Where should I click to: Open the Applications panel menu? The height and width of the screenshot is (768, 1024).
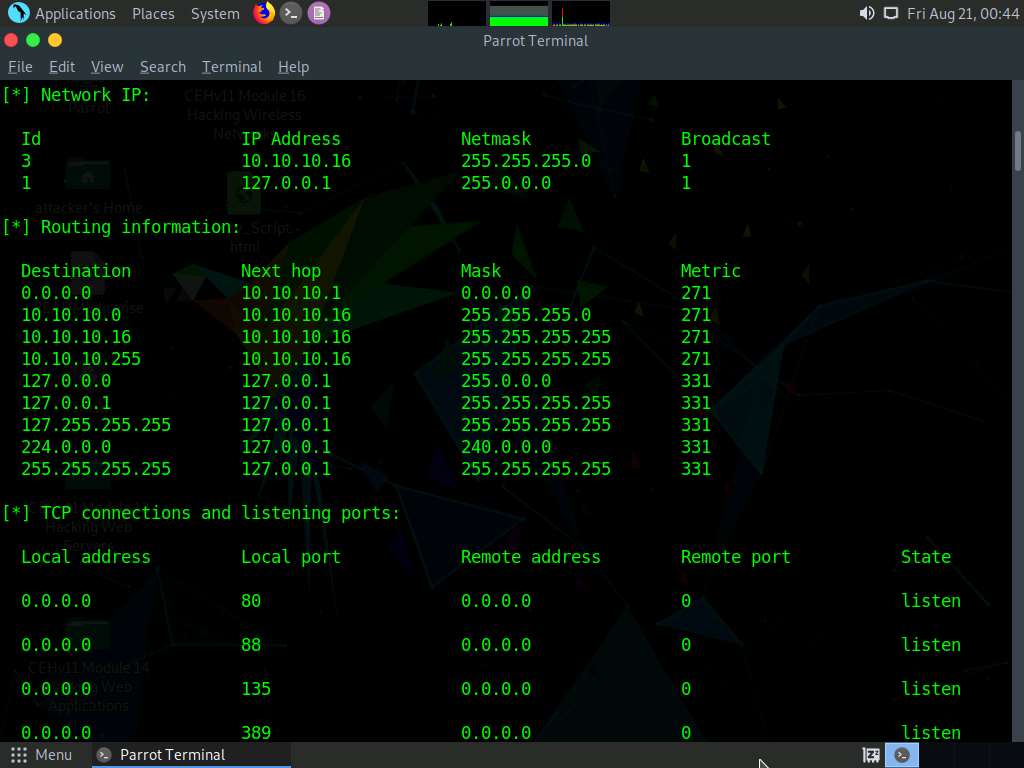pyautogui.click(x=75, y=14)
